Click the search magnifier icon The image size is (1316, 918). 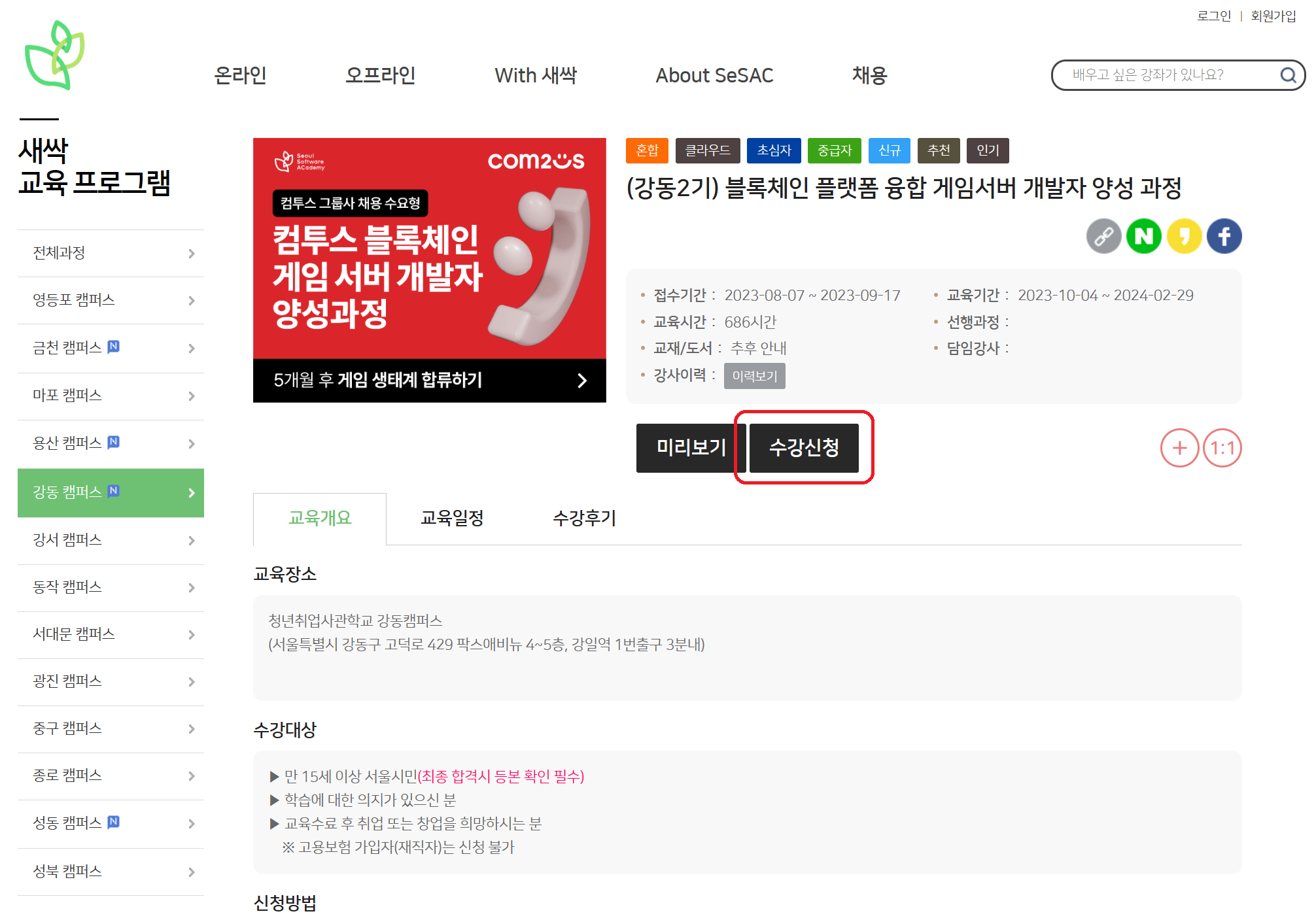click(1288, 75)
